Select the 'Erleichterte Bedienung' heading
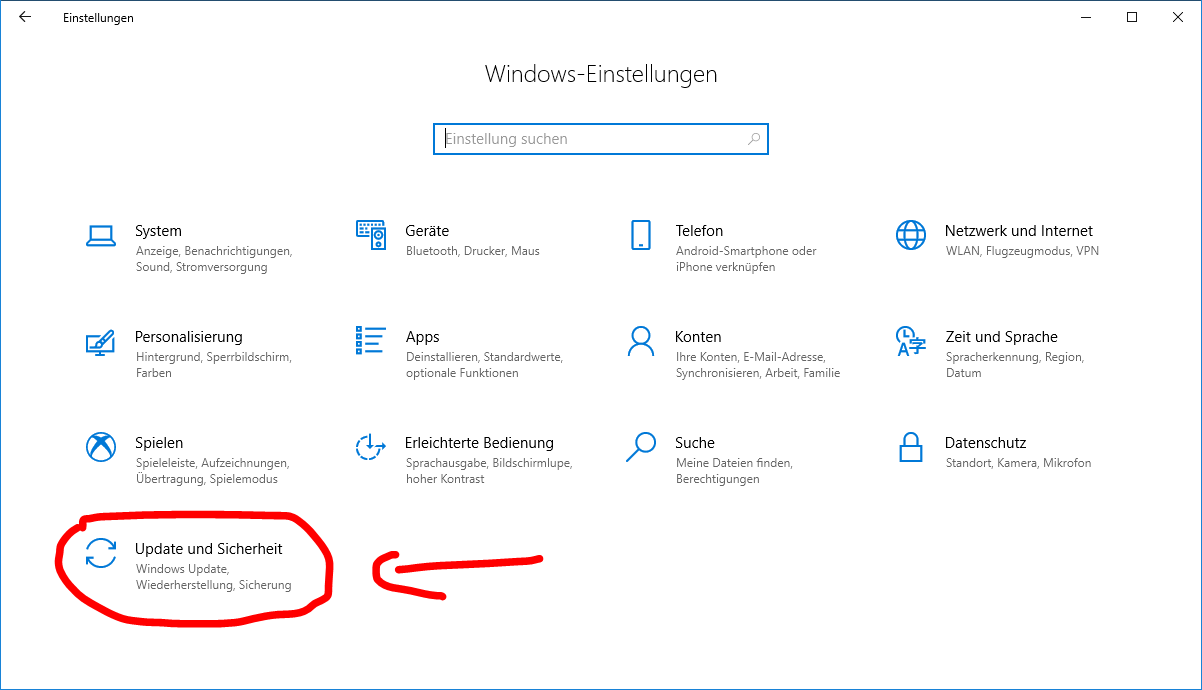 coord(479,443)
